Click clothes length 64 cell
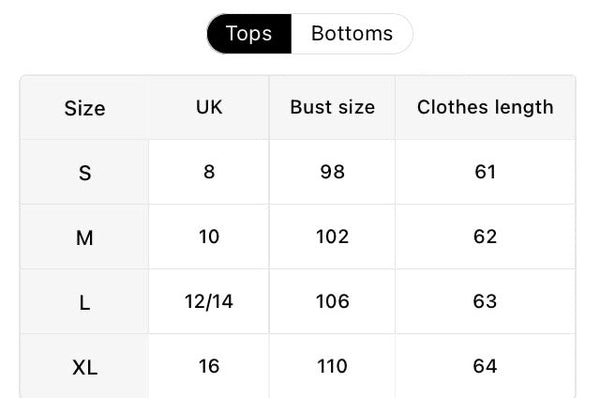Screen dimensions: 600x398 coord(485,366)
